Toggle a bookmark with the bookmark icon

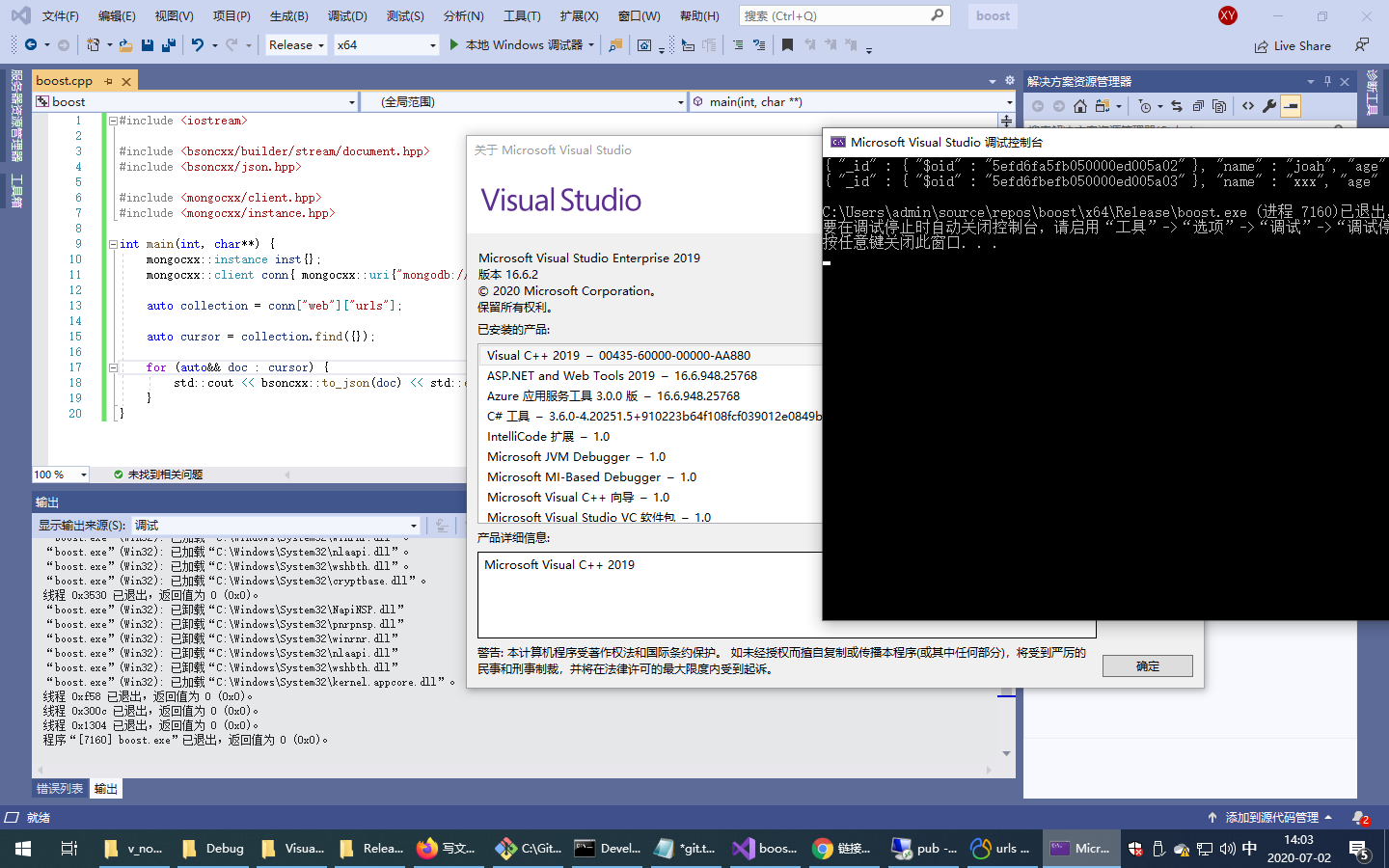tap(787, 45)
